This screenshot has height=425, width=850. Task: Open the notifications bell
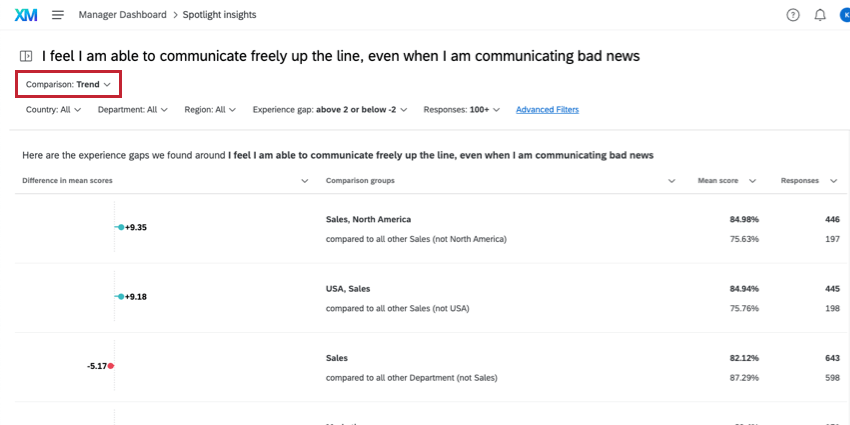point(820,15)
